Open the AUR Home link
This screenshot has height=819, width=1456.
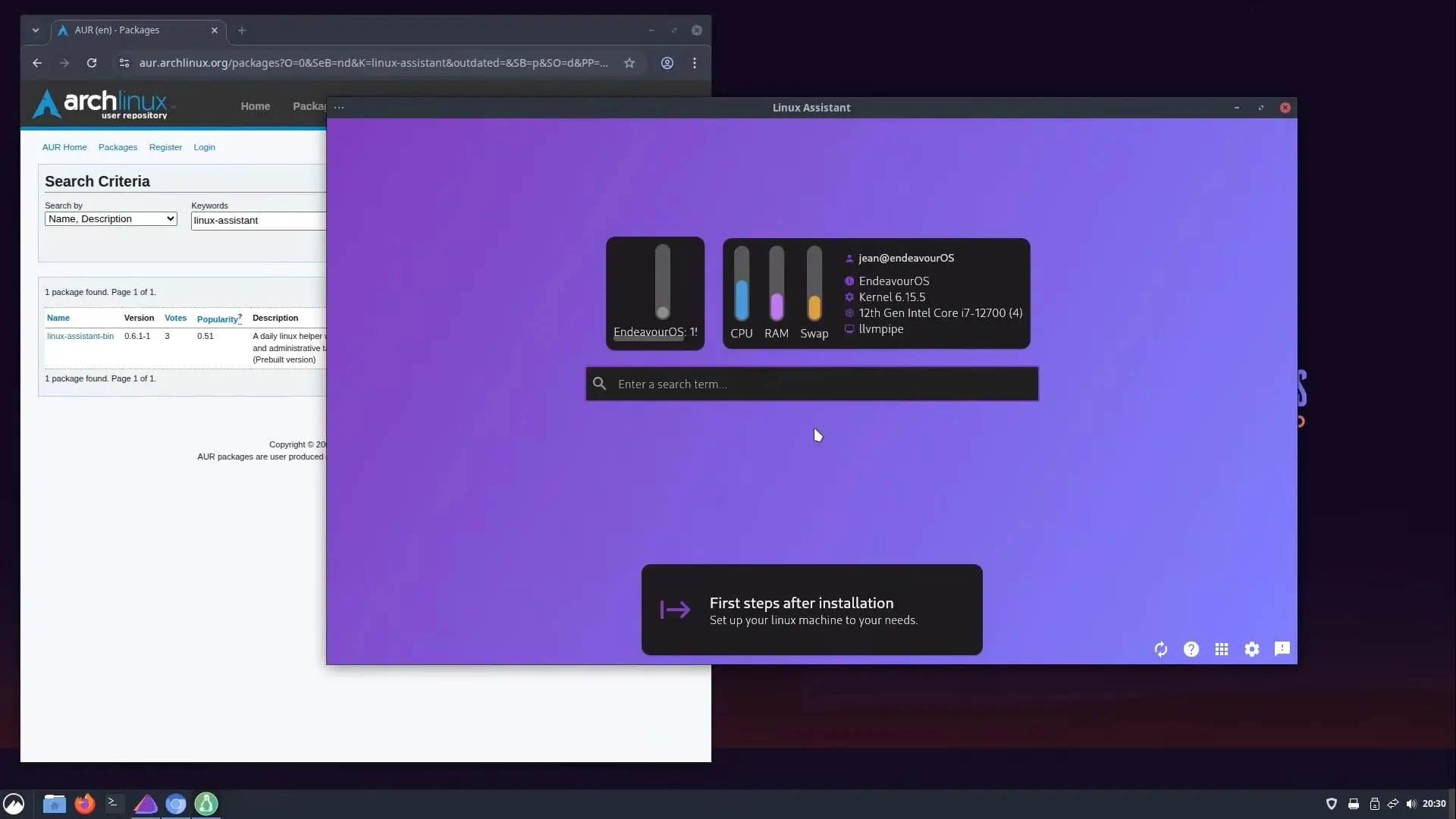tap(64, 147)
